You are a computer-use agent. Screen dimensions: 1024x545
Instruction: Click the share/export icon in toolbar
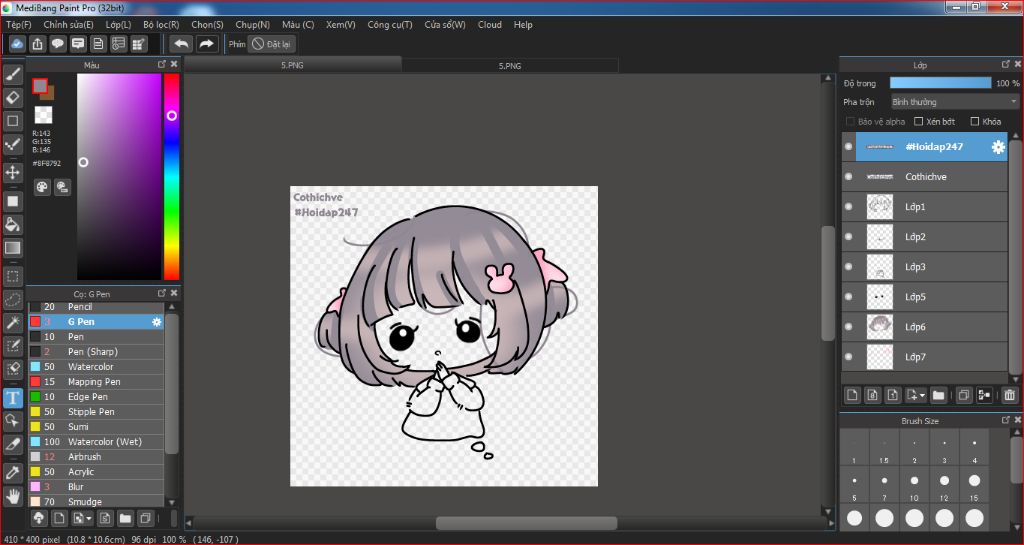click(x=37, y=44)
